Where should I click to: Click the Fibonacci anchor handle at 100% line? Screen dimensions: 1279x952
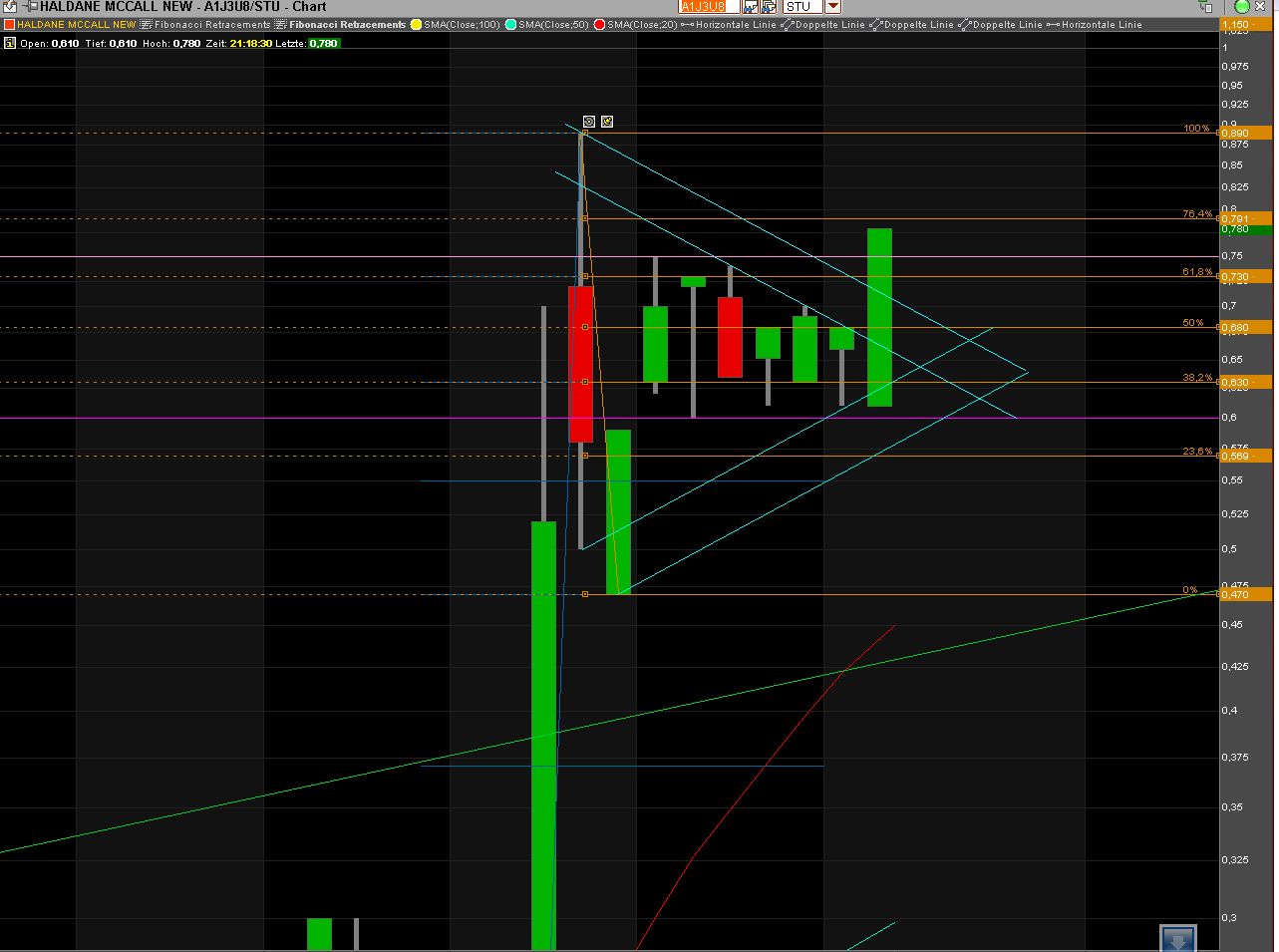point(585,133)
